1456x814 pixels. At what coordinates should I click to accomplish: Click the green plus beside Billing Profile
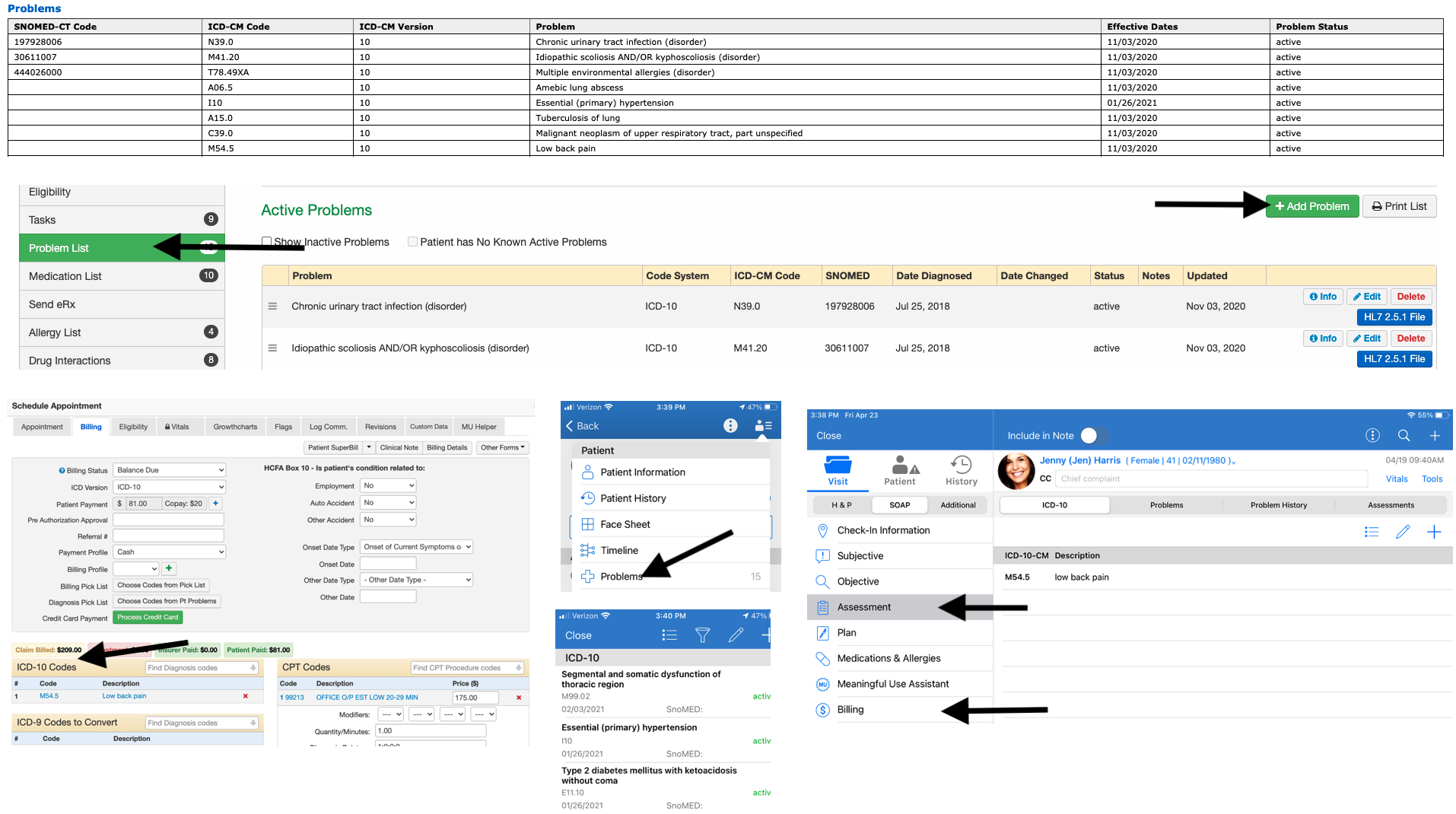click(169, 568)
